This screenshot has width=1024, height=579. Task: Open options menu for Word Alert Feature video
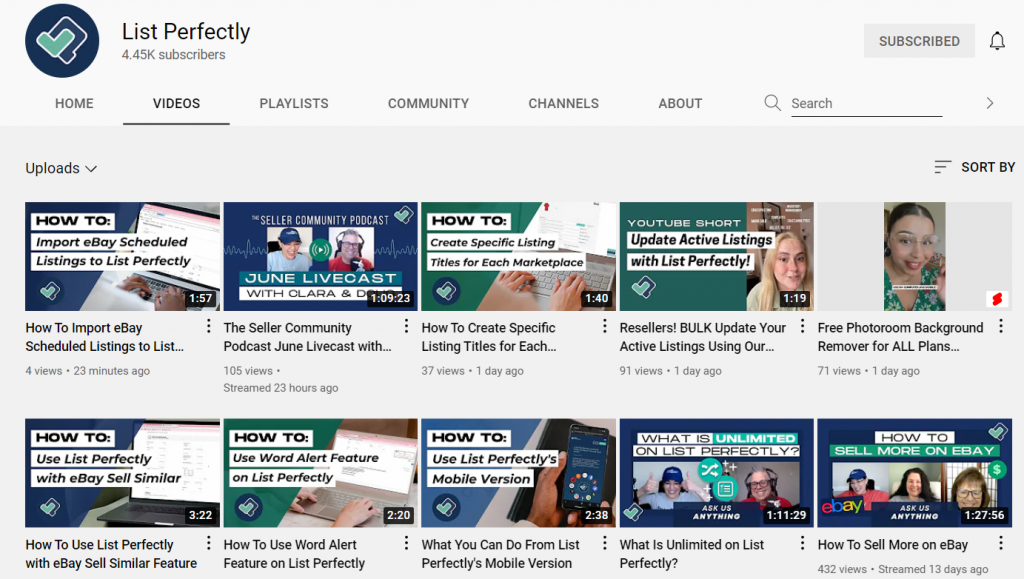point(406,542)
